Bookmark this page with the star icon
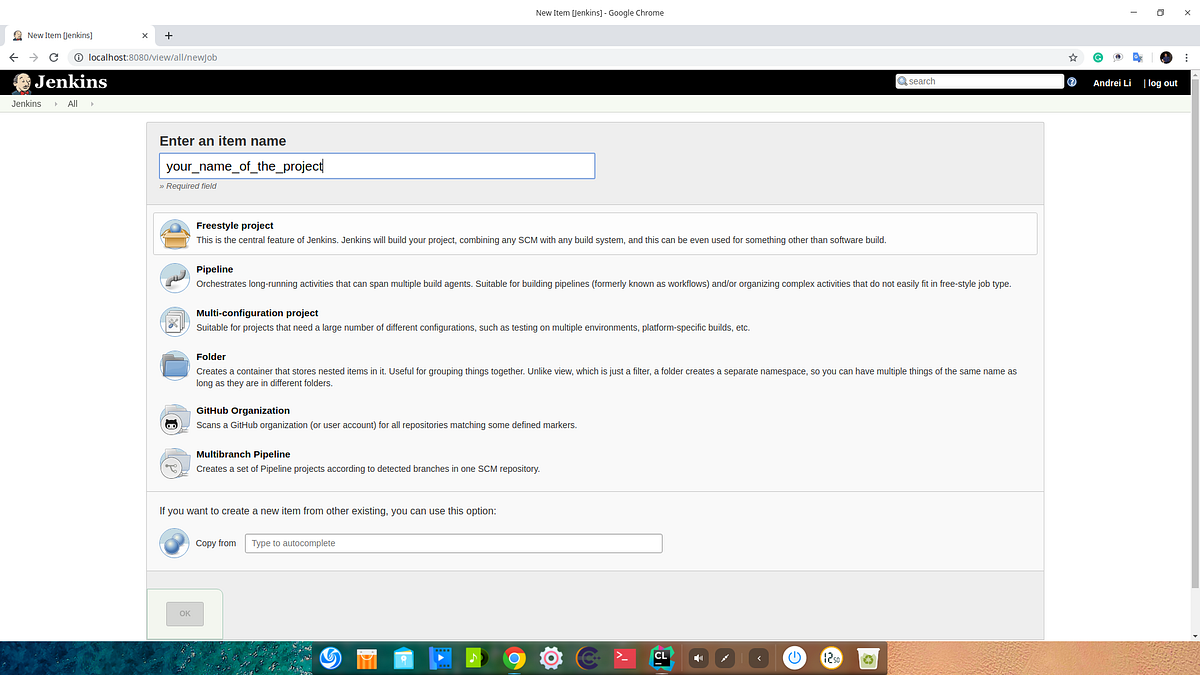Image resolution: width=1200 pixels, height=675 pixels. pos(1073,57)
